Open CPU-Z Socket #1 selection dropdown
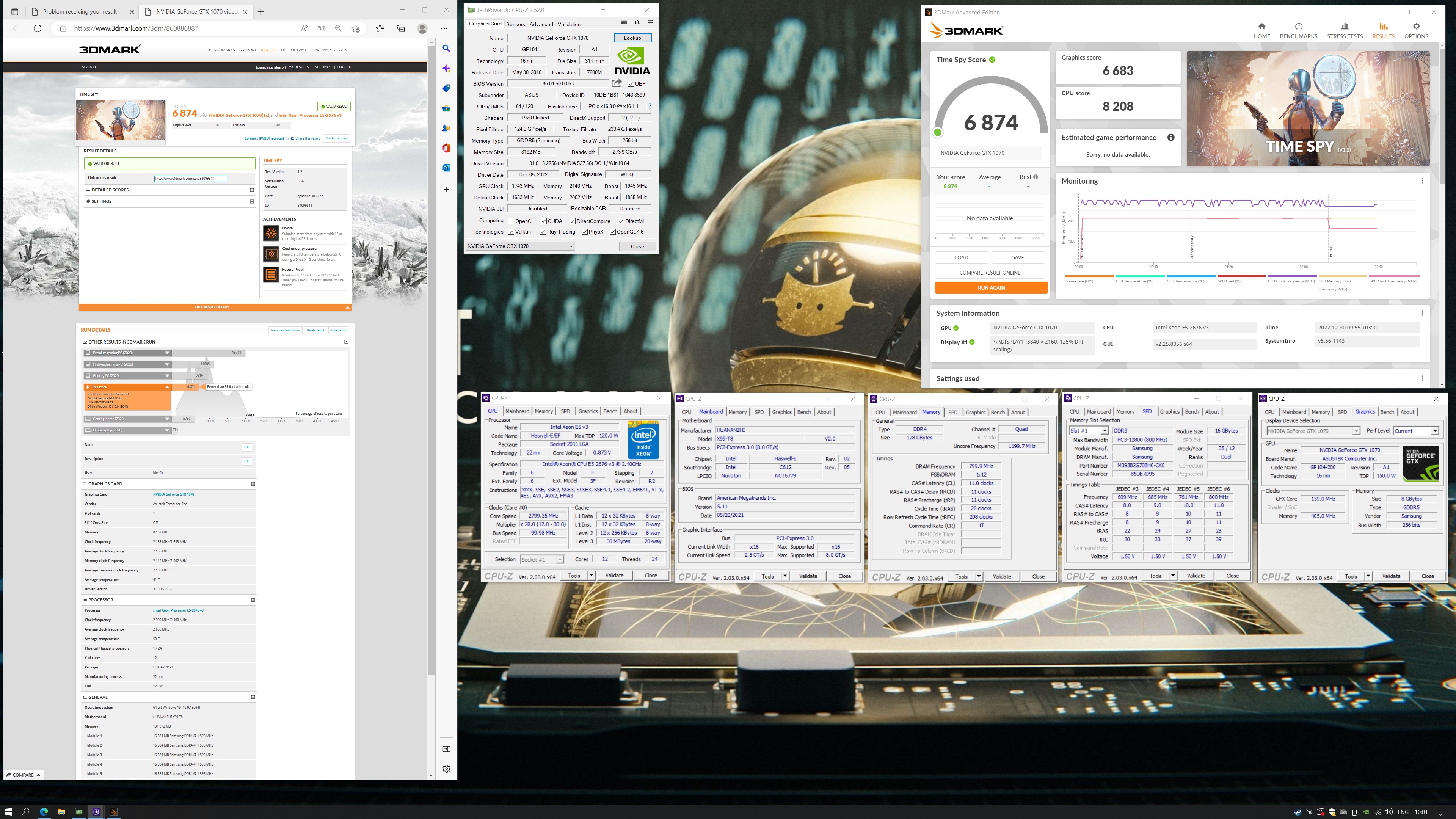Viewport: 1456px width, 819px height. click(542, 560)
